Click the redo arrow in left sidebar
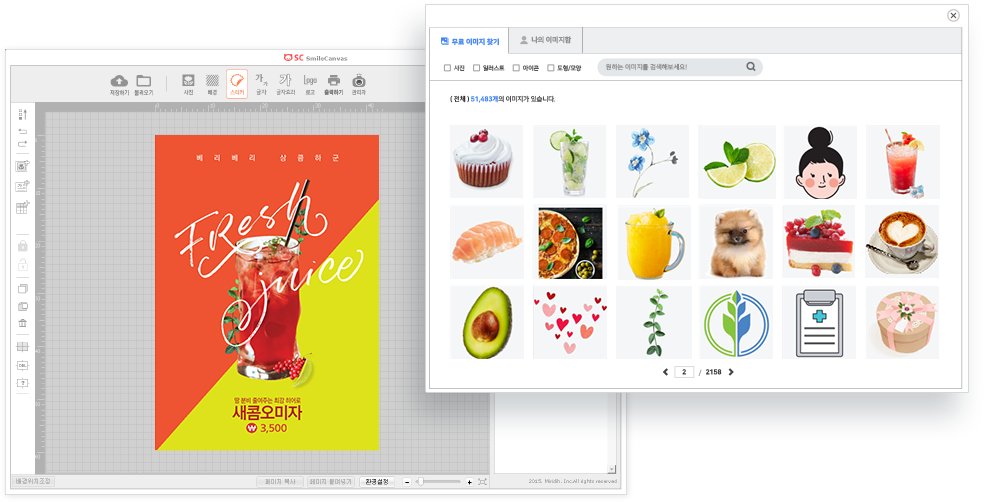 point(23,144)
